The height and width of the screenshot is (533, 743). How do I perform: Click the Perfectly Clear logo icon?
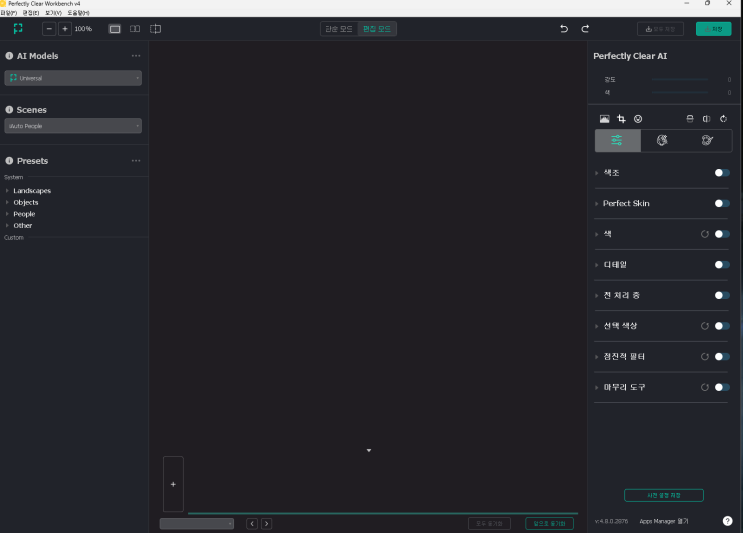point(18,28)
